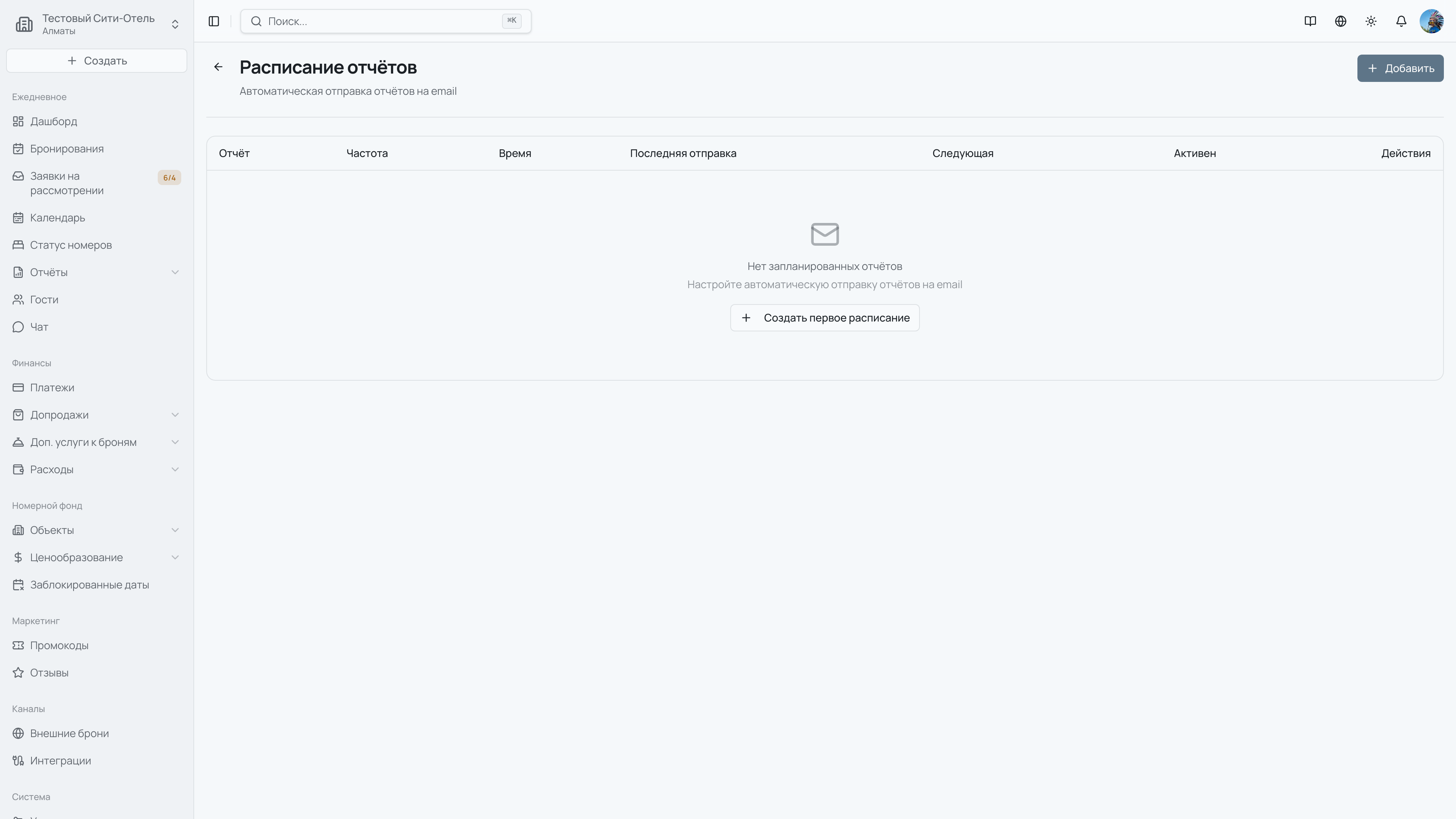Toggle the sidebar panel icon

click(x=213, y=21)
